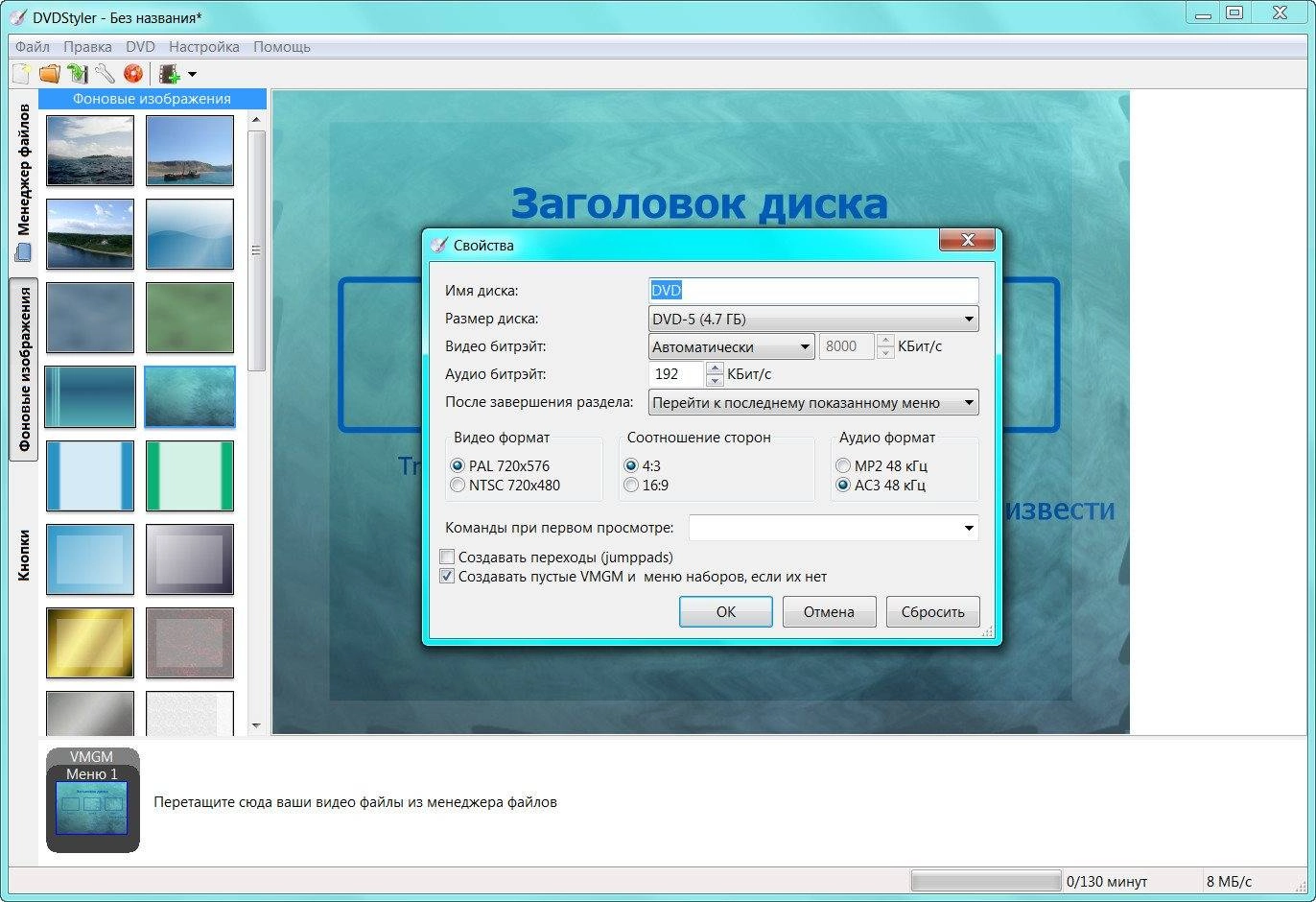The width and height of the screenshot is (1316, 902).
Task: Open the Видео битрэйт Автоматически dropdown
Action: [731, 346]
